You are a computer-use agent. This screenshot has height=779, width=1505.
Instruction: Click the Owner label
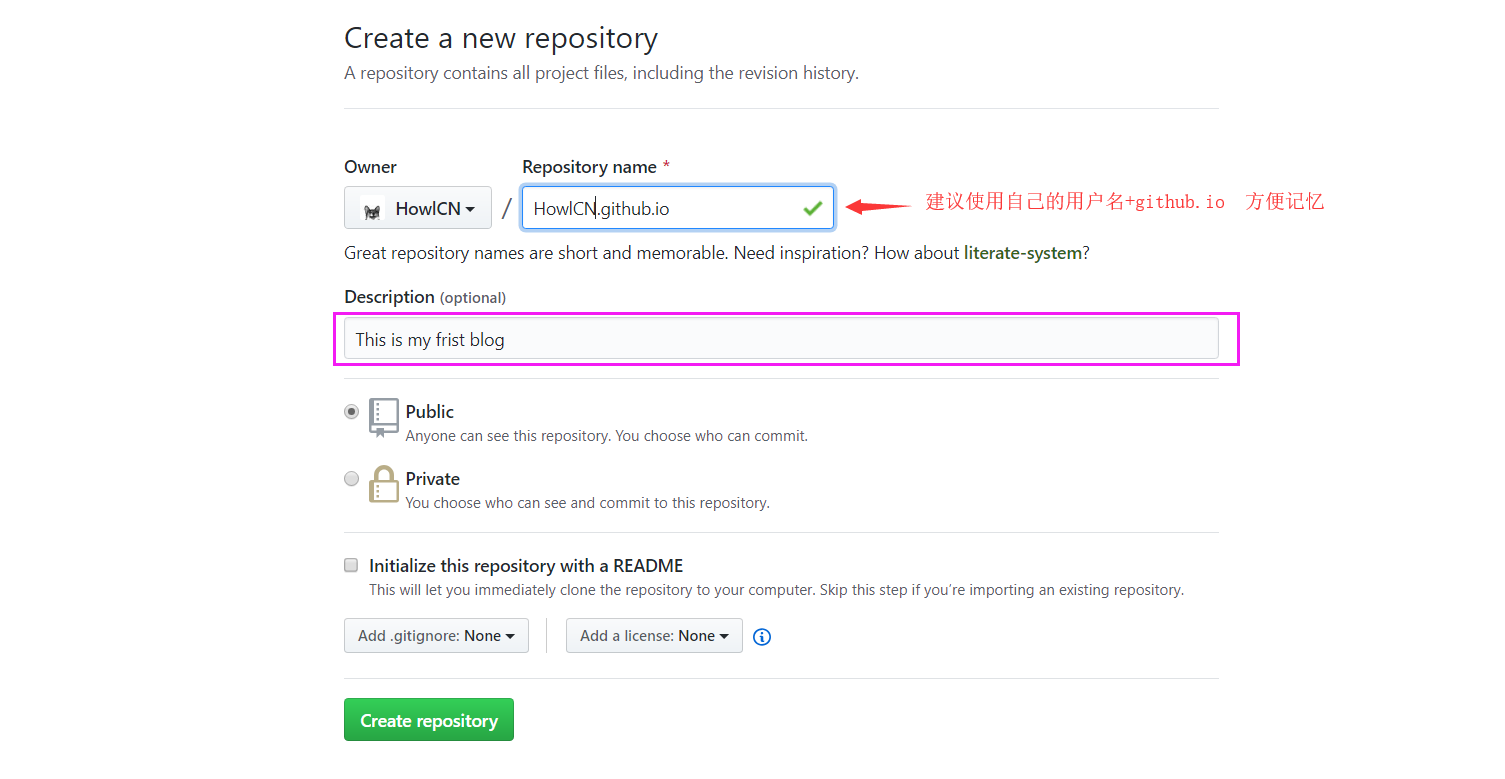(370, 167)
